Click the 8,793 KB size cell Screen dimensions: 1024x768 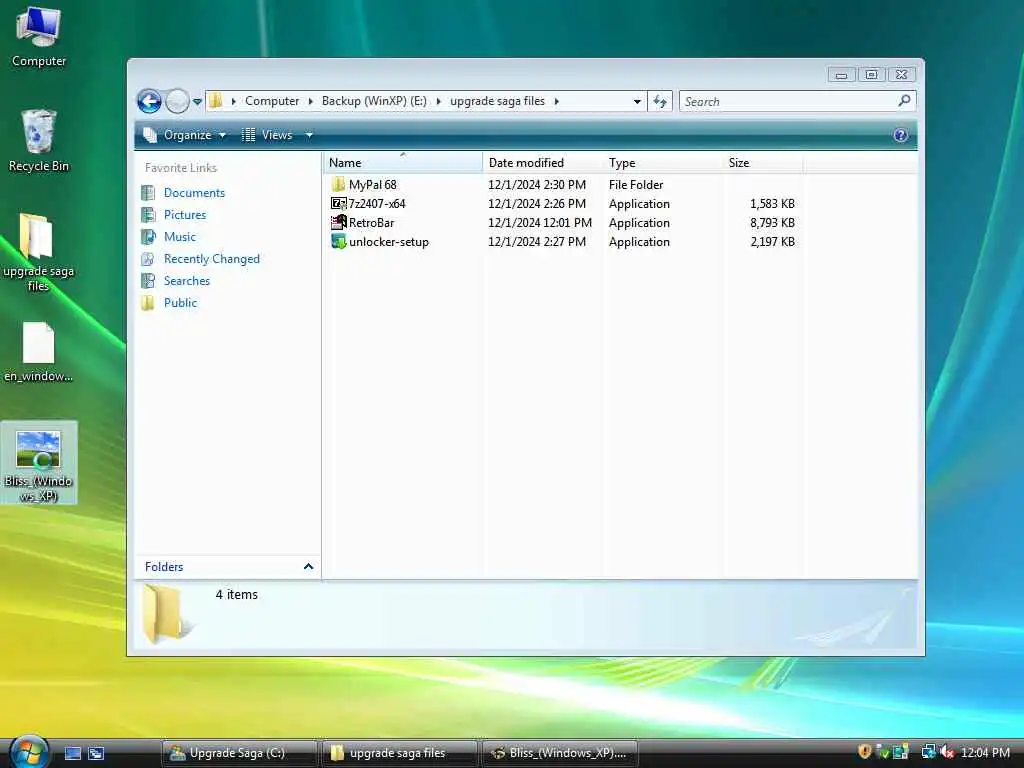click(x=772, y=223)
